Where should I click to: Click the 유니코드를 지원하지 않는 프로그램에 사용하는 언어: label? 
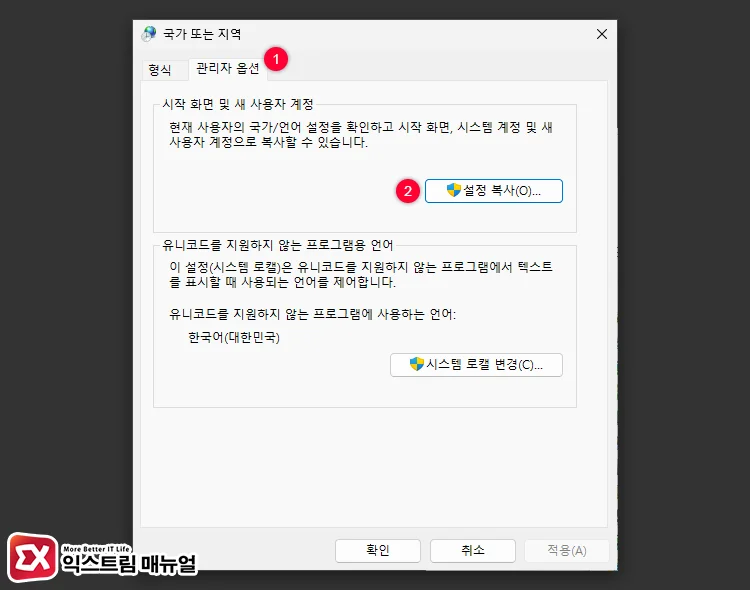pyautogui.click(x=312, y=314)
